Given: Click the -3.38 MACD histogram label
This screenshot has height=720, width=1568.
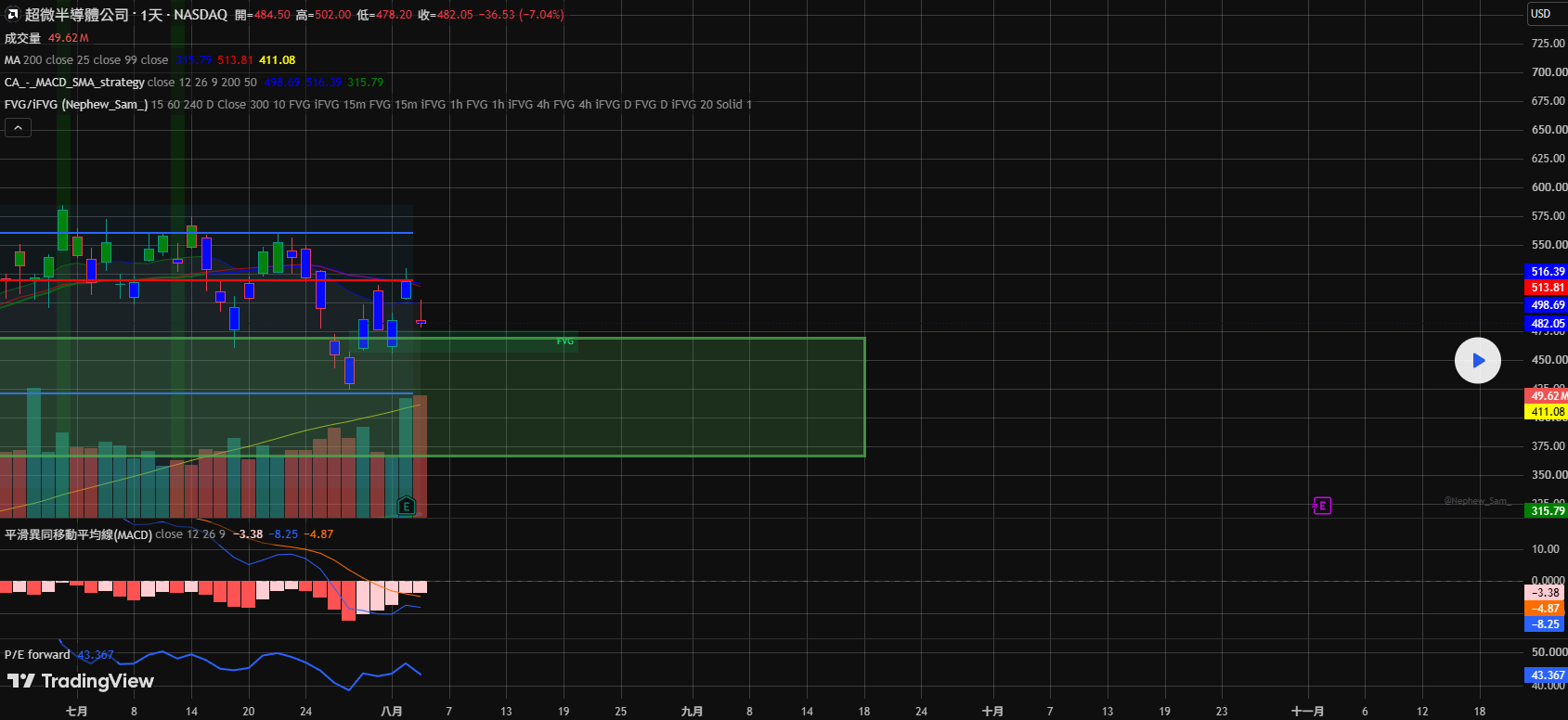Looking at the screenshot, I should (x=1545, y=593).
